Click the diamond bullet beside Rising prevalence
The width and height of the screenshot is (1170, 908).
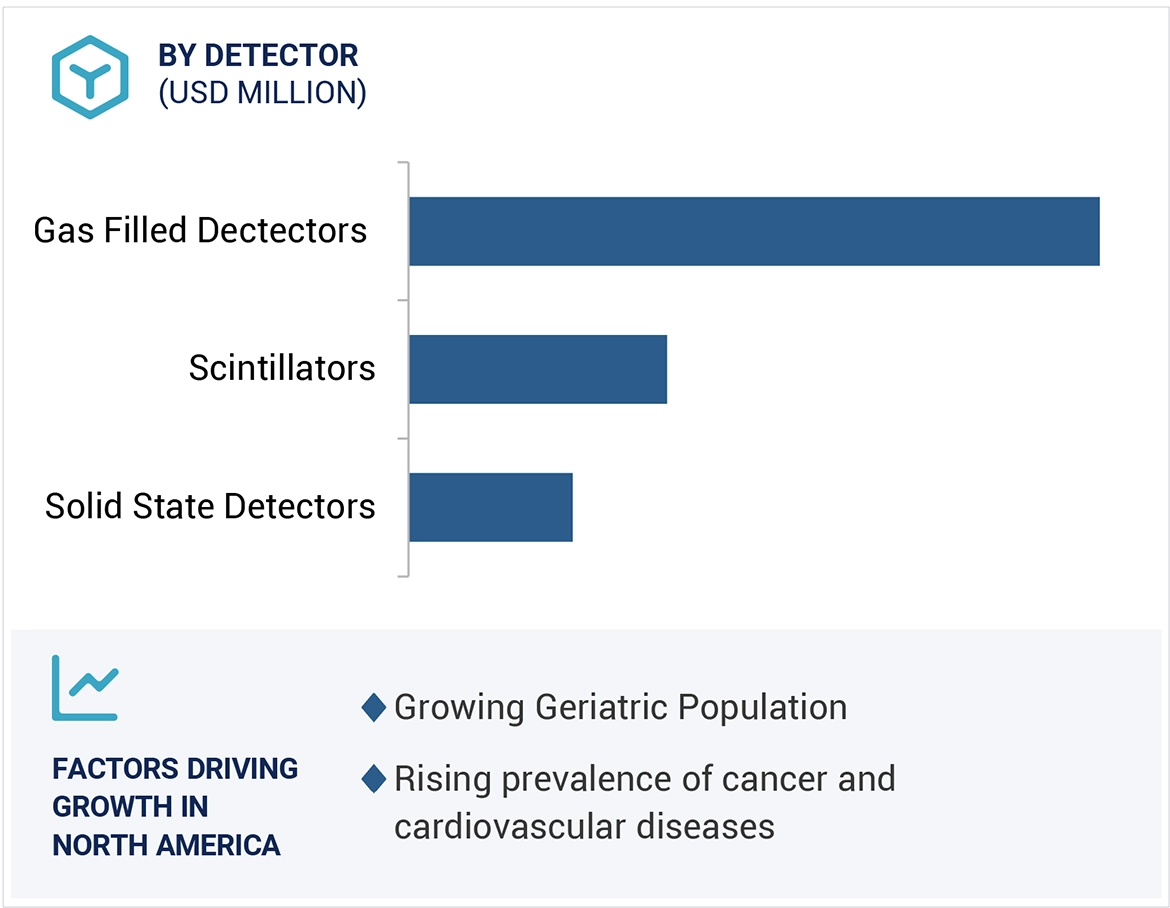(374, 779)
